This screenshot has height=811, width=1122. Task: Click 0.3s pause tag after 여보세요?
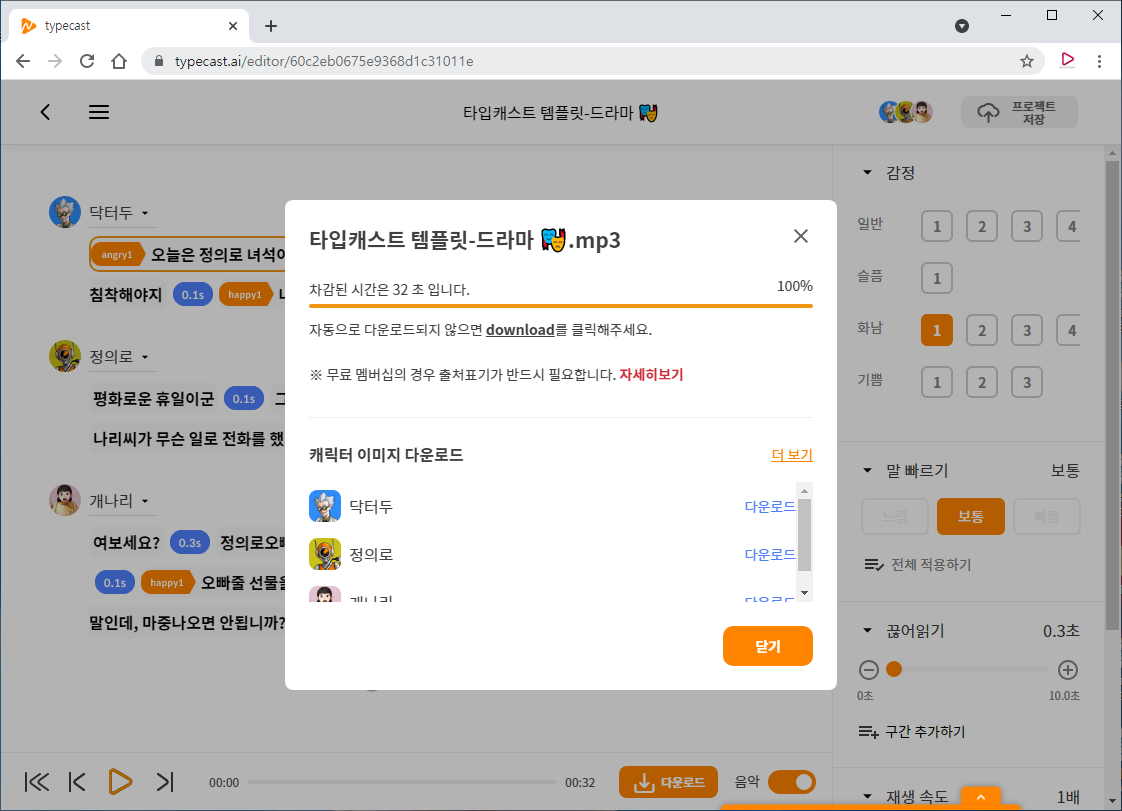point(190,543)
